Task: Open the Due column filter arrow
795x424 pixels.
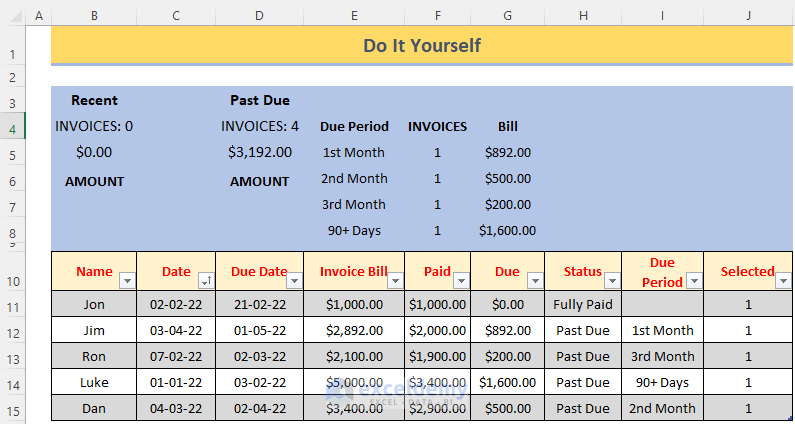Action: click(534, 281)
